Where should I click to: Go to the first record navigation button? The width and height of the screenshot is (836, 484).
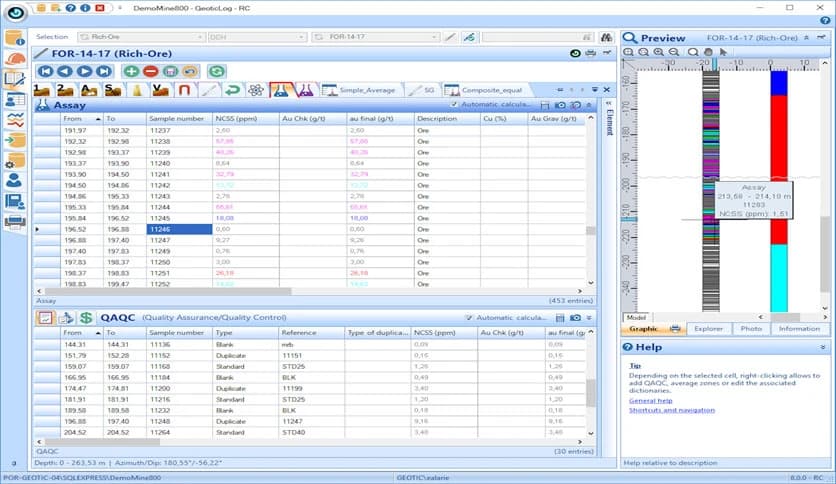[x=46, y=71]
